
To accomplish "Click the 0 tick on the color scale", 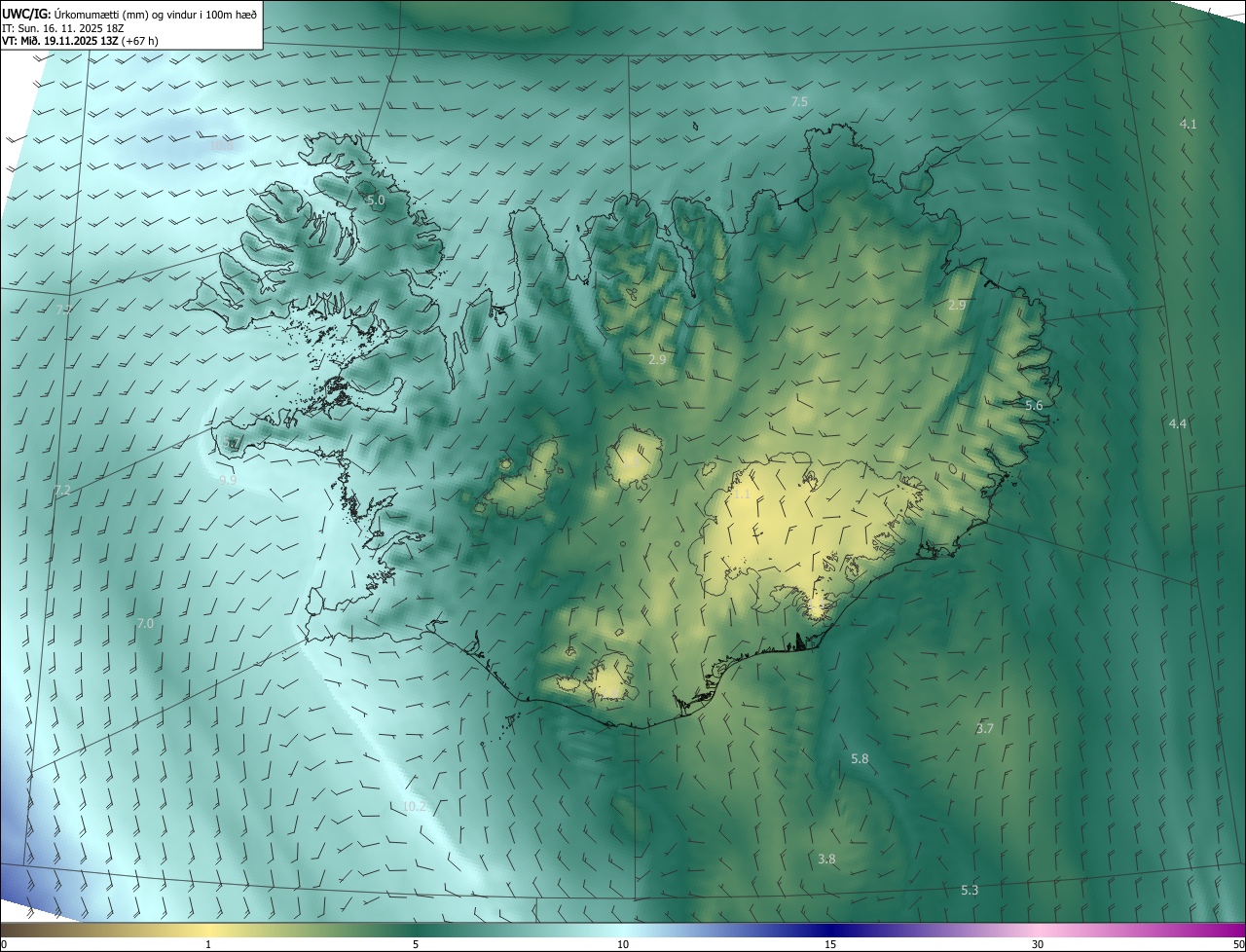I will point(3,944).
